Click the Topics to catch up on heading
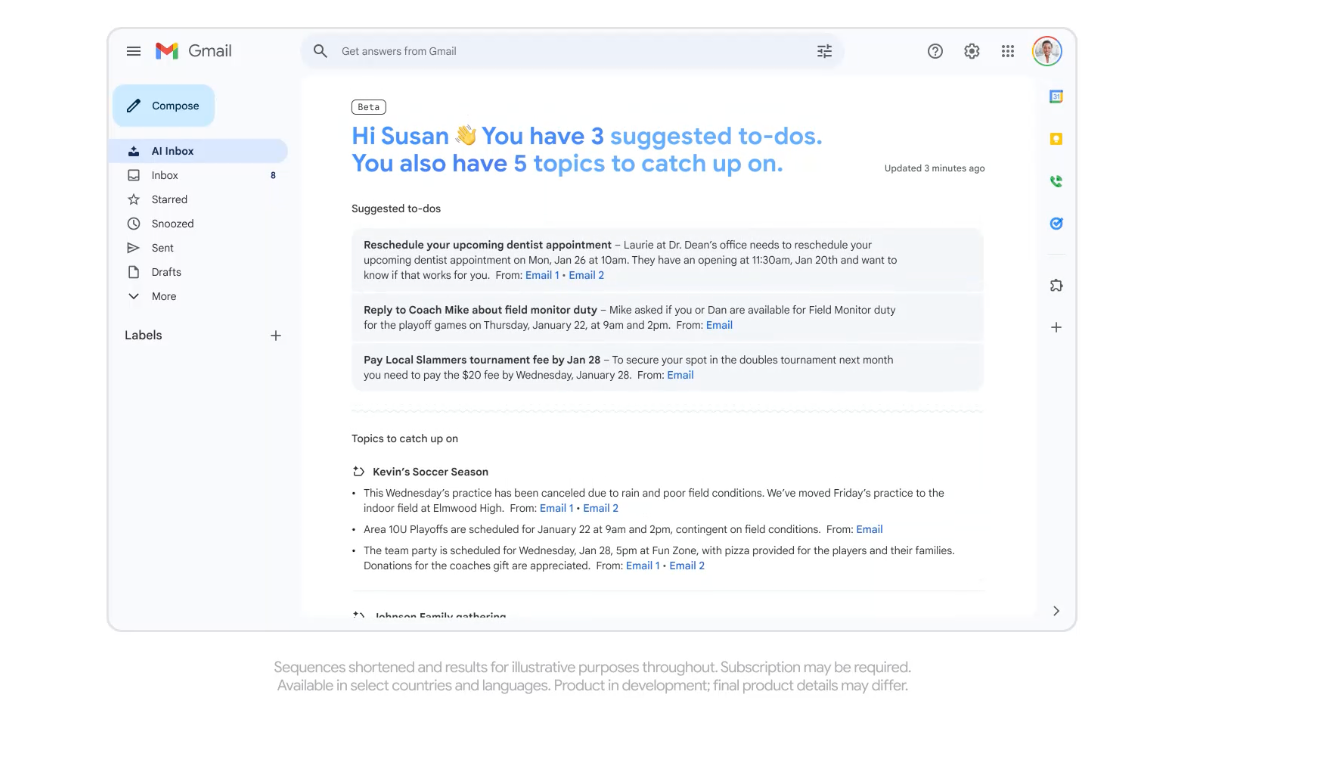The image size is (1326, 762). click(x=405, y=439)
